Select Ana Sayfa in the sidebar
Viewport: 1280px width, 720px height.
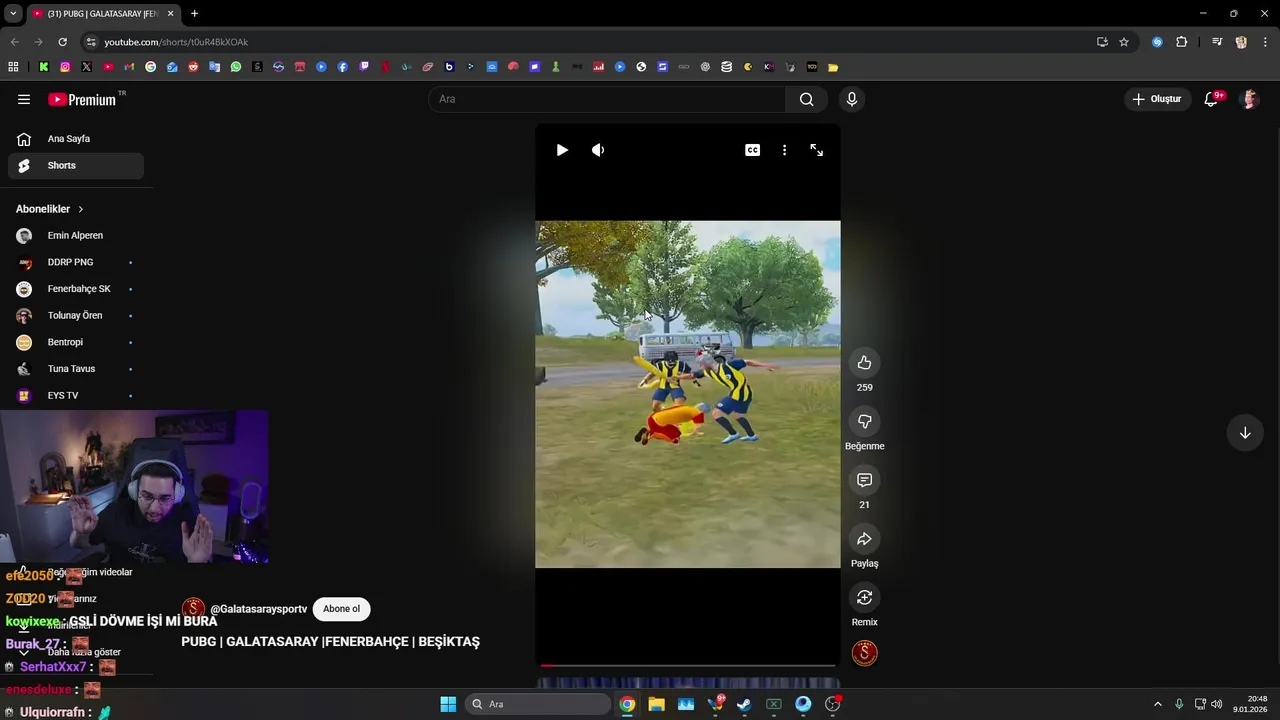pos(76,139)
